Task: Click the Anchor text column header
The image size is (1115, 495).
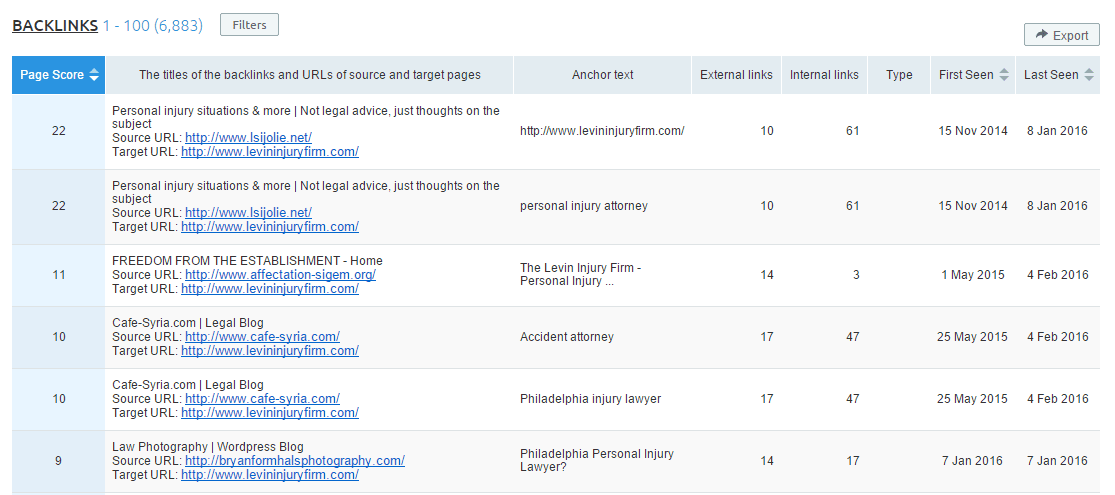Action: tap(602, 75)
